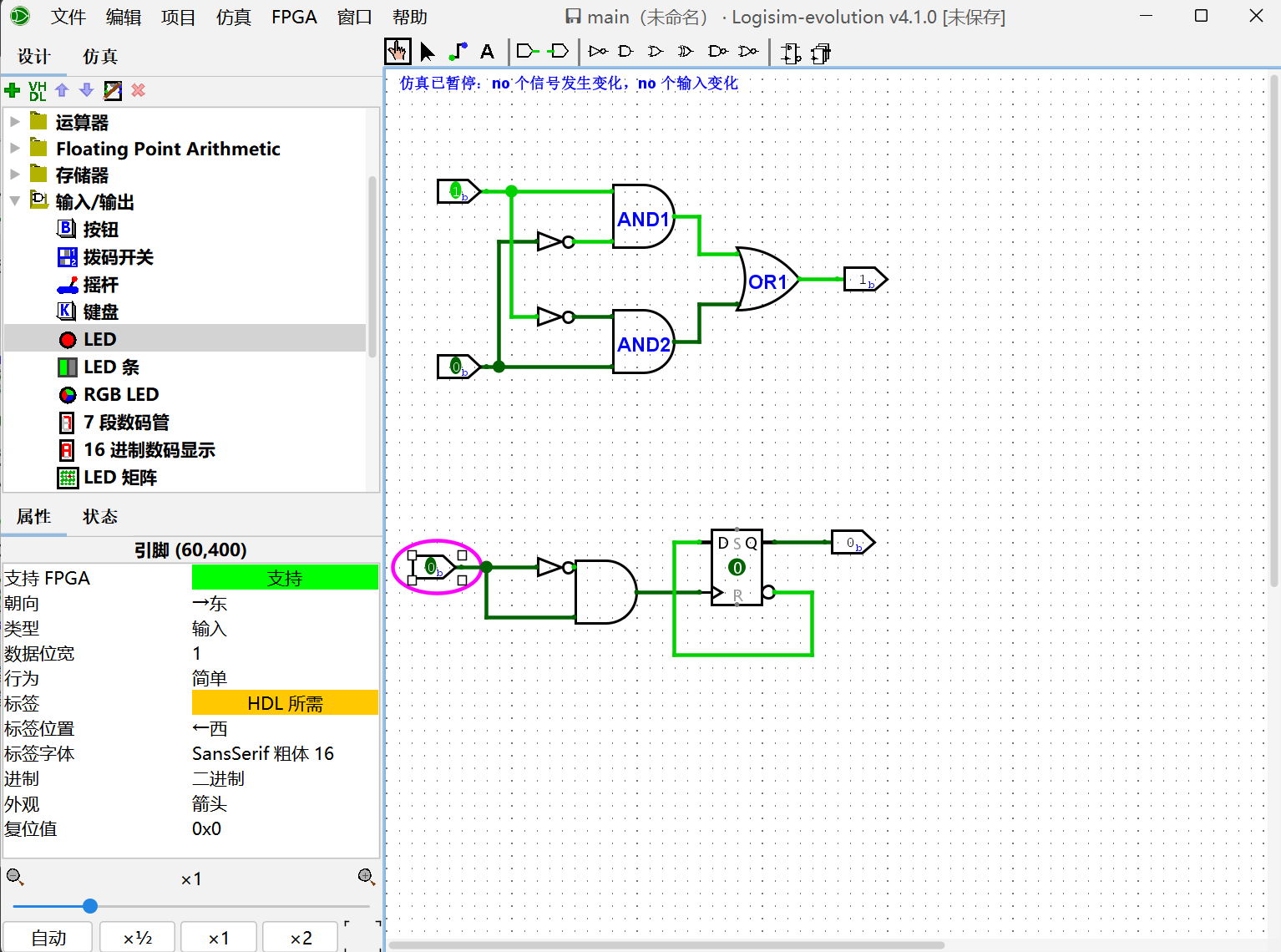
Task: Choose the NOR gate toolbar icon
Action: [x=748, y=52]
